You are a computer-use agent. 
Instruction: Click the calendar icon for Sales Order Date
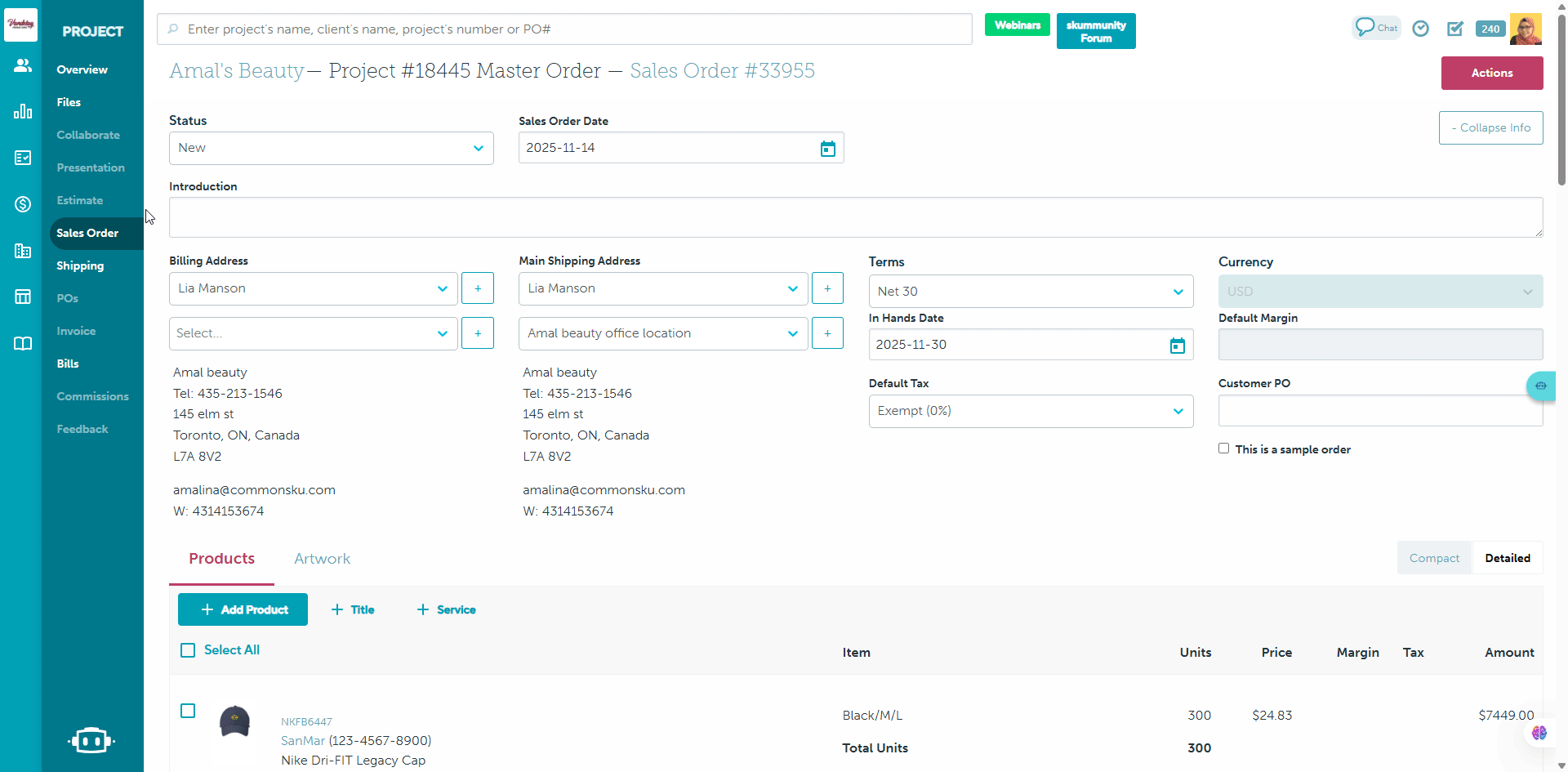(x=827, y=149)
